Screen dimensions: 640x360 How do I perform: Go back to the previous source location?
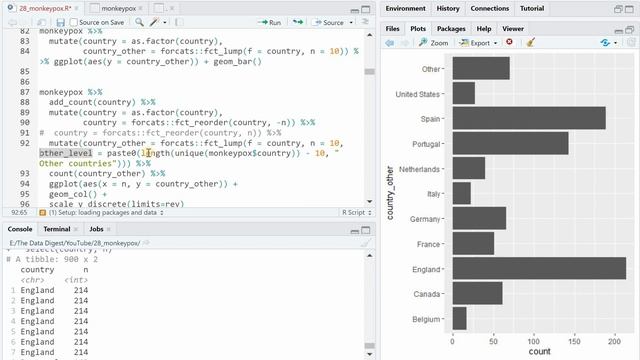click(13, 22)
